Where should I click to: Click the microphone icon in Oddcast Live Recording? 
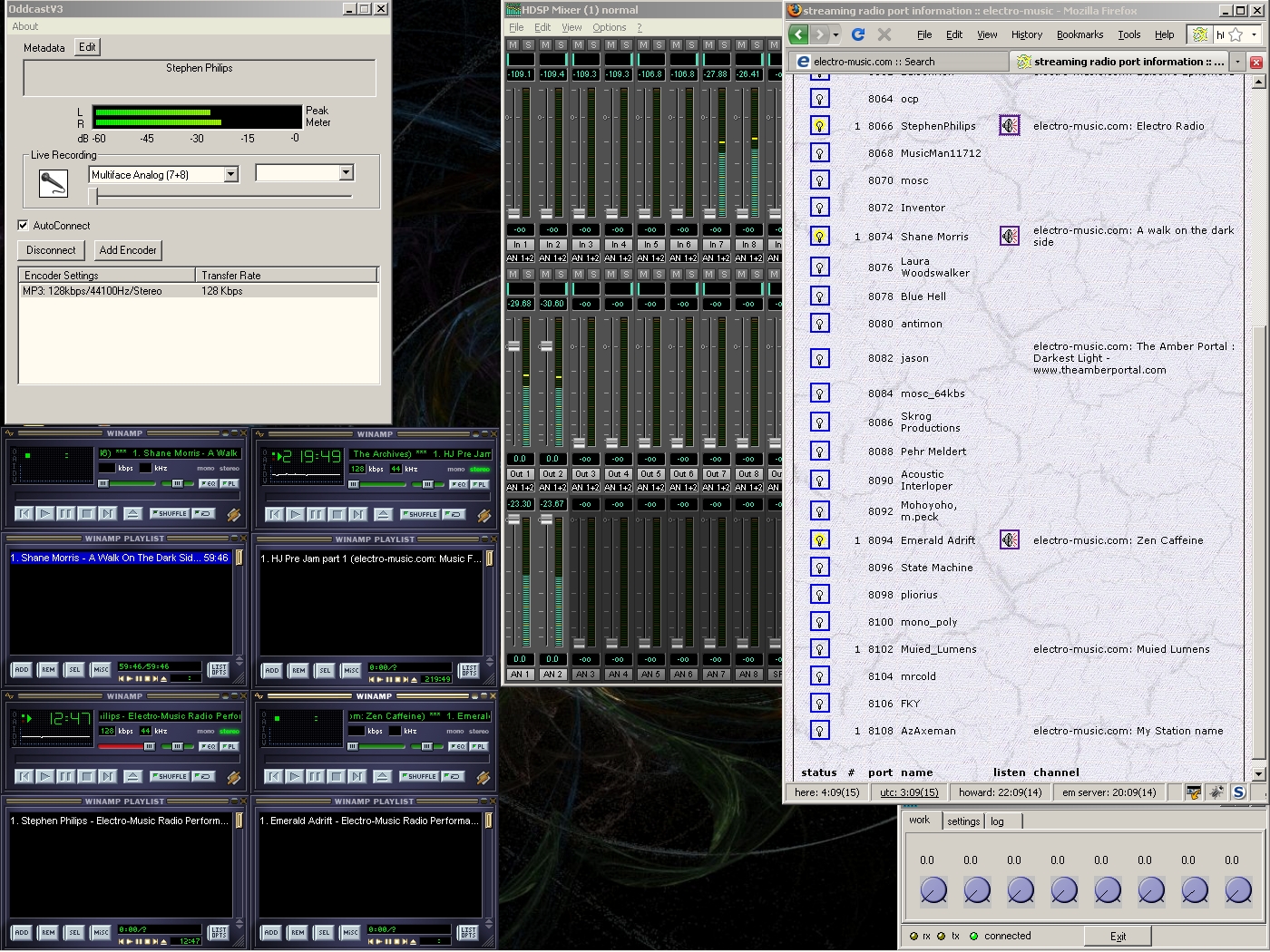tap(54, 183)
